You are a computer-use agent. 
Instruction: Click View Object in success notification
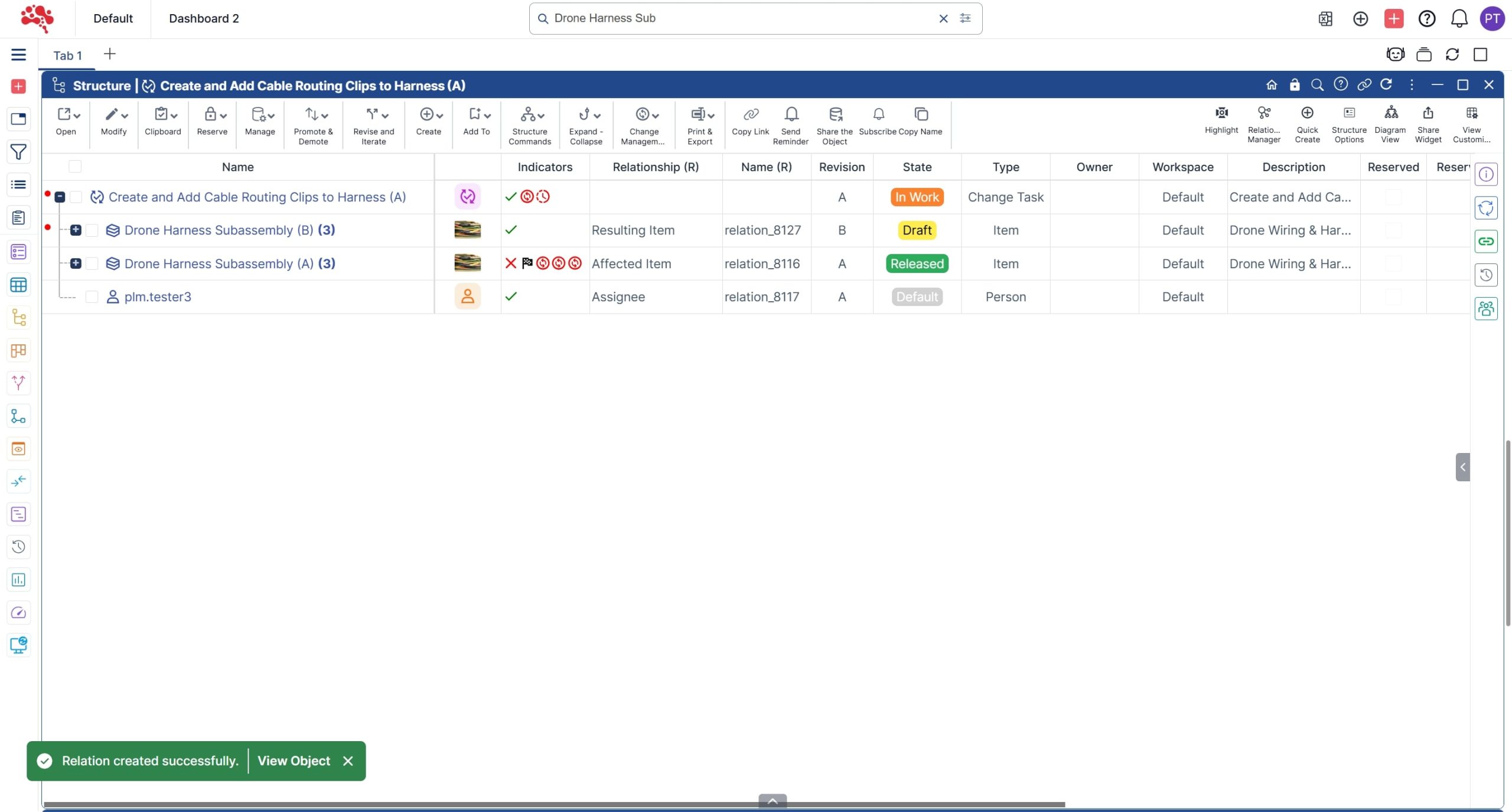click(x=294, y=761)
